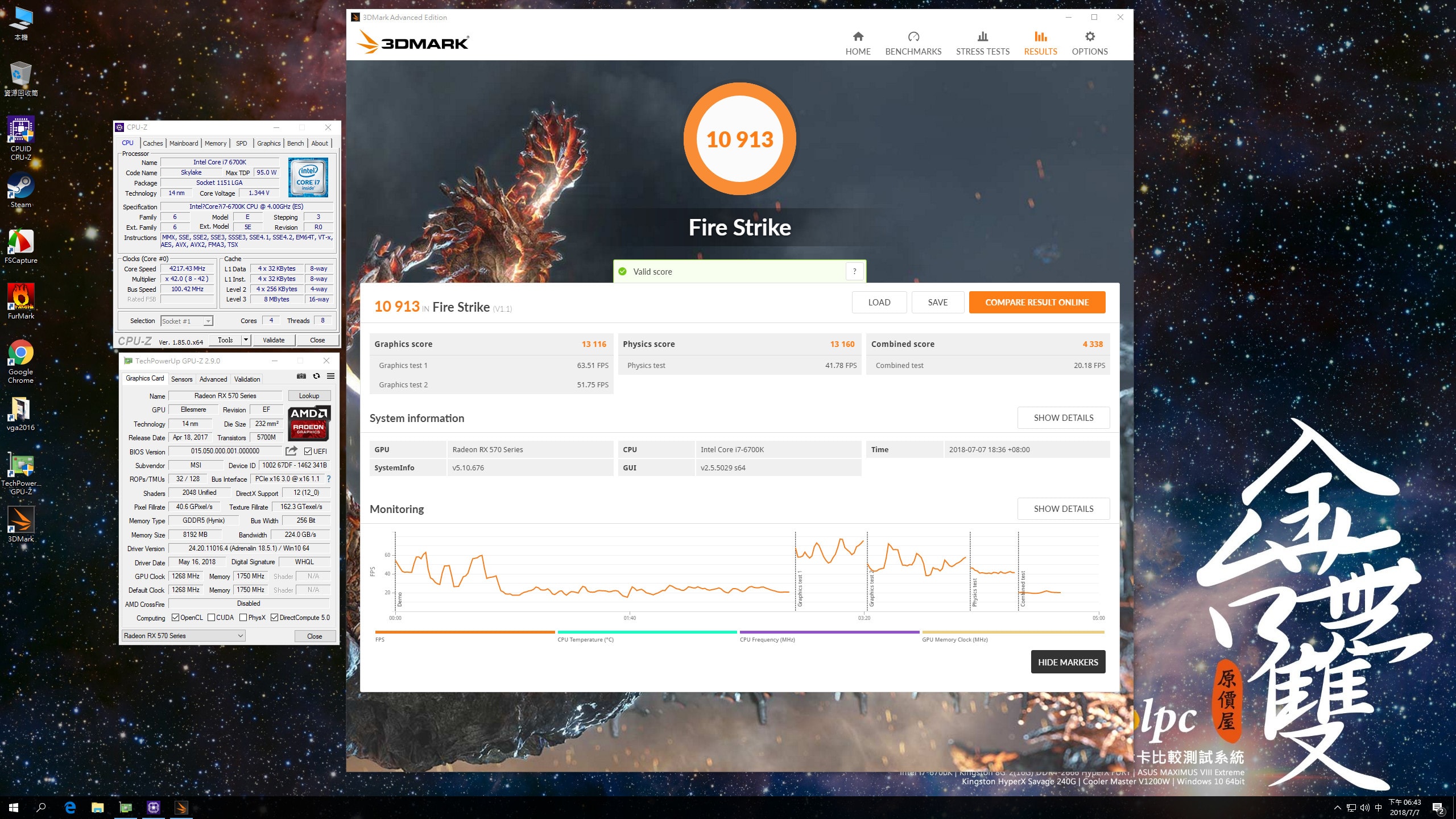
Task: Select the yellow GPU Memory Clock legend bar
Action: click(x=1013, y=632)
